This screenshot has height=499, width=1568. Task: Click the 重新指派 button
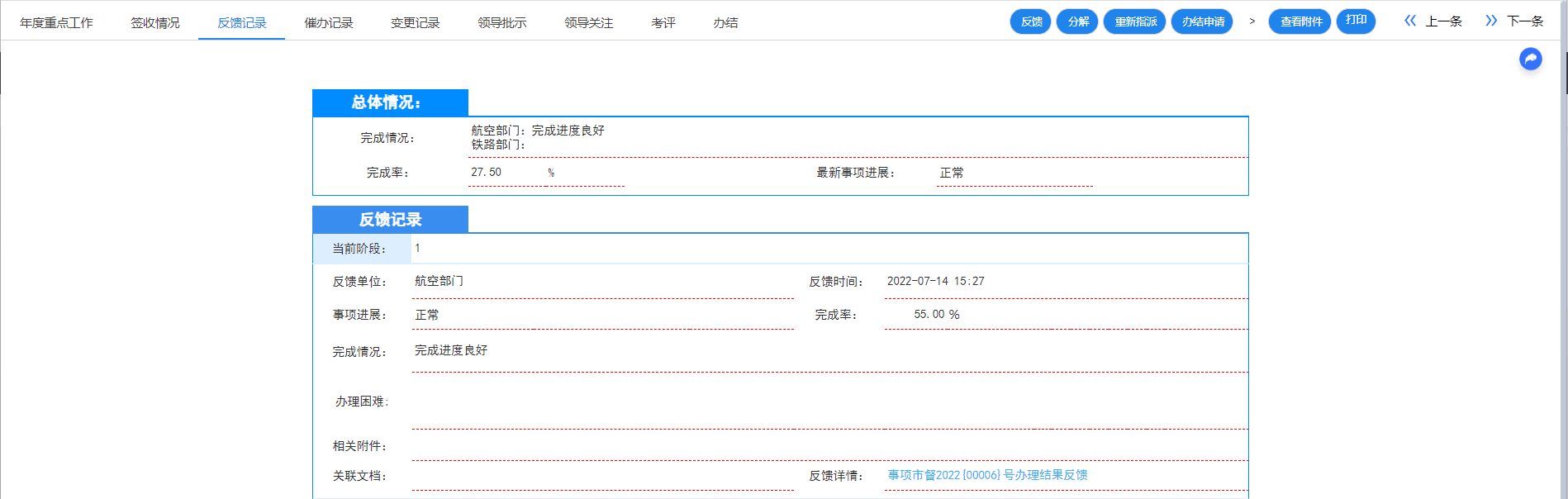(1135, 21)
